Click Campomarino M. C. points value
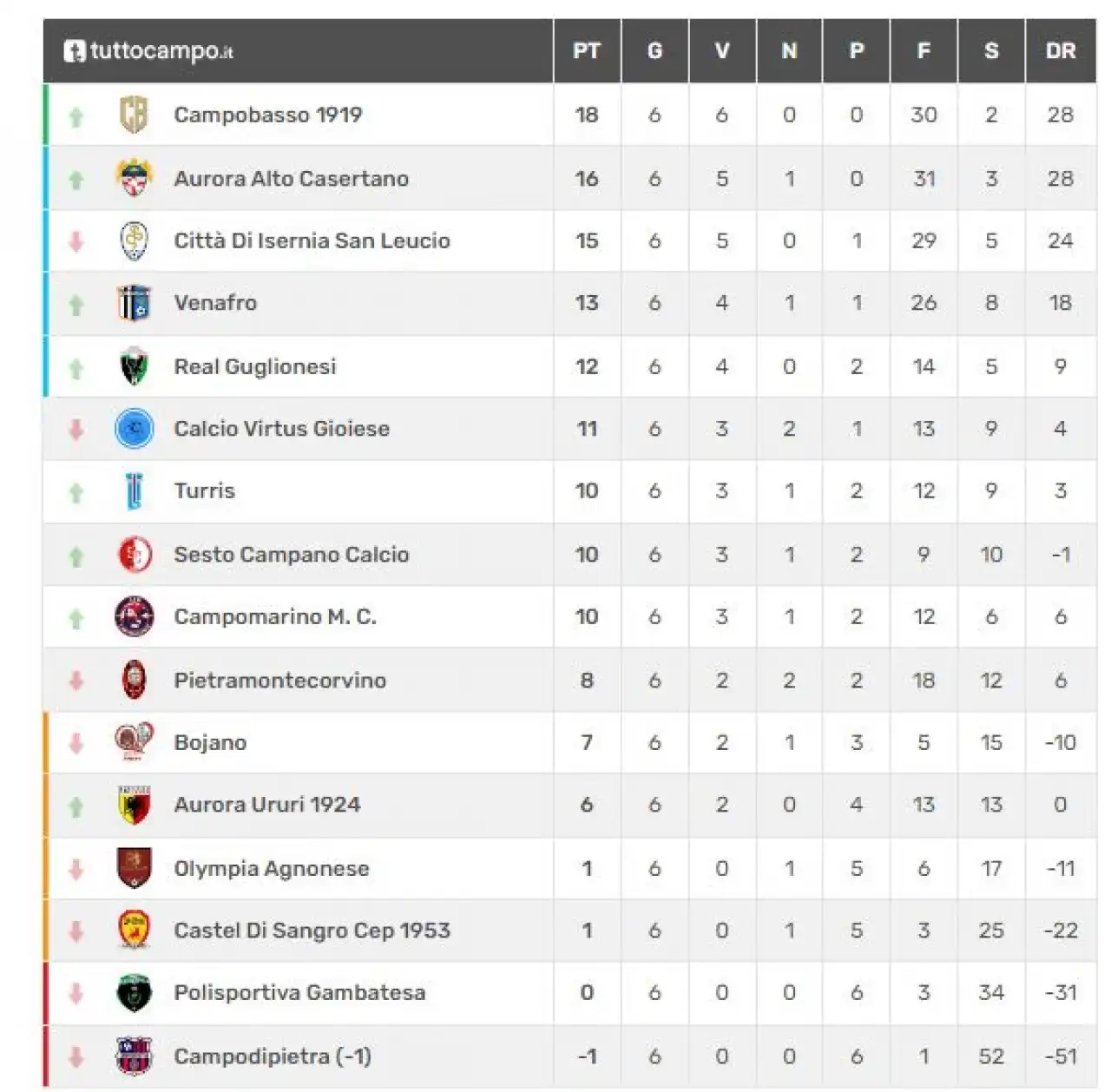The image size is (1111, 1092). tap(587, 616)
